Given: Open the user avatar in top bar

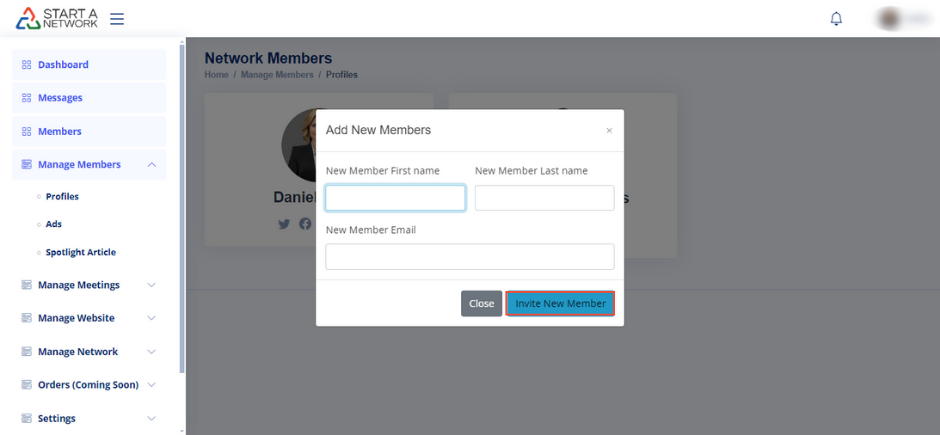Looking at the screenshot, I should pos(889,19).
